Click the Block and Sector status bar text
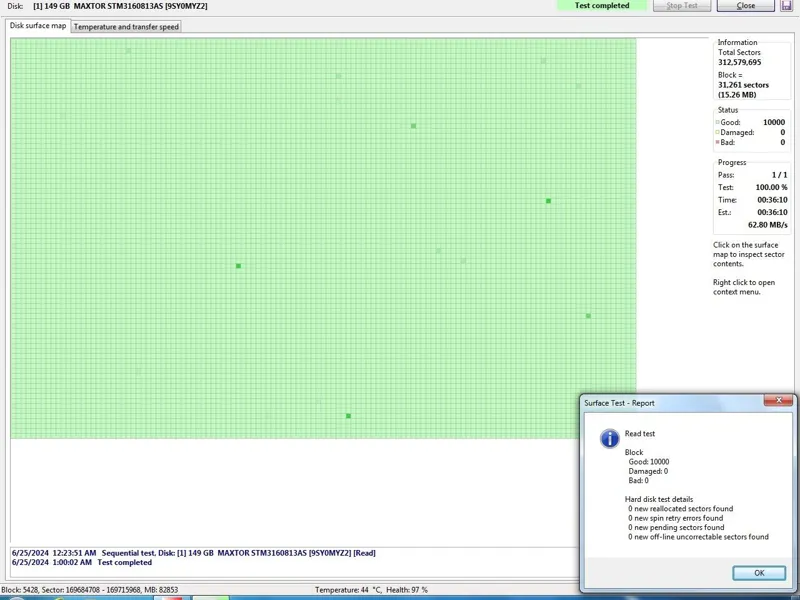This screenshot has width=800, height=600. pyautogui.click(x=90, y=590)
